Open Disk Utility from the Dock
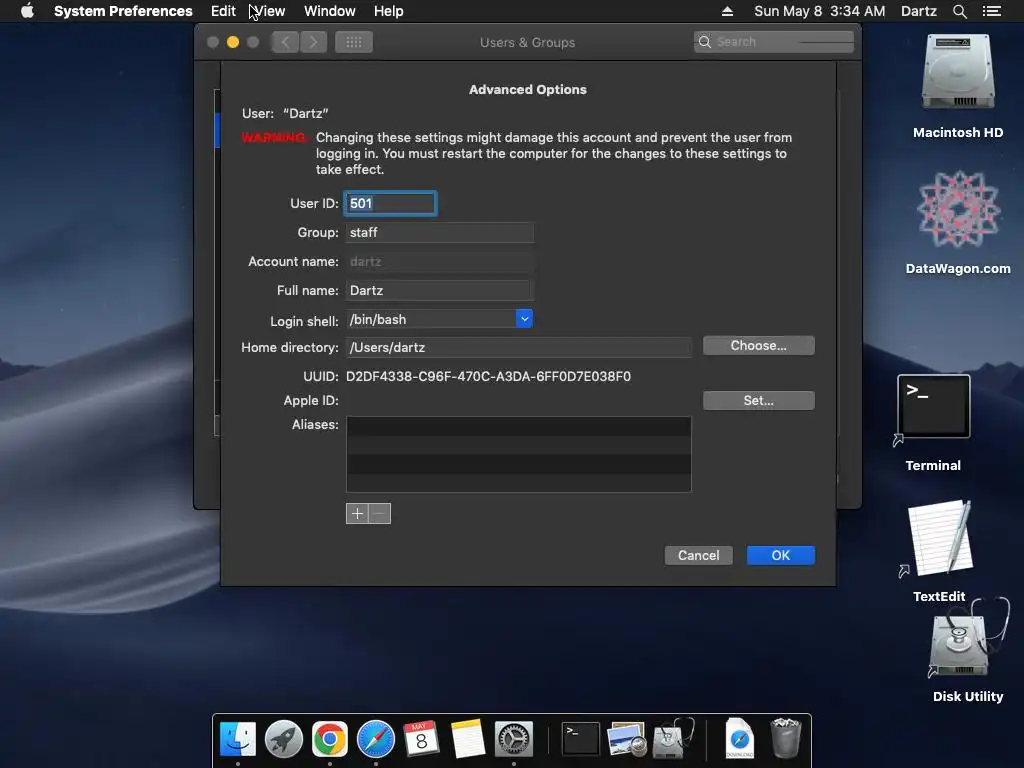 pyautogui.click(x=673, y=739)
